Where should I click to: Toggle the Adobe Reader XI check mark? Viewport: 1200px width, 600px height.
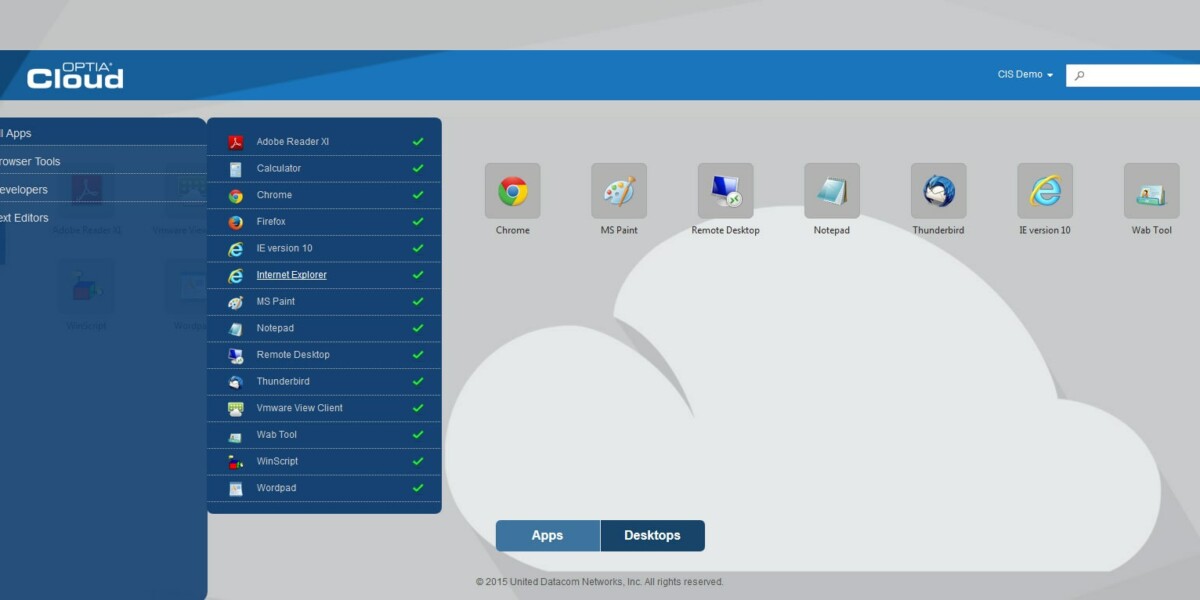click(x=418, y=142)
